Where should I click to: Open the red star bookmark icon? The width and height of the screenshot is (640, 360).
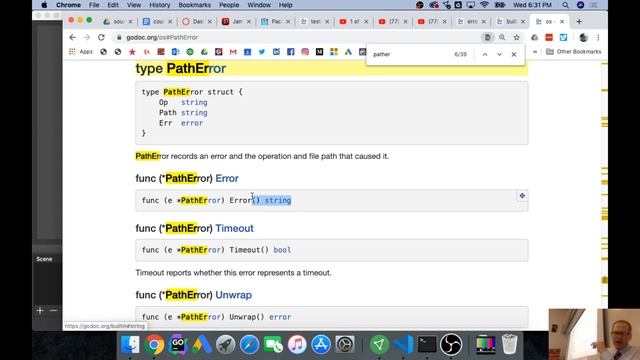pyautogui.click(x=132, y=51)
